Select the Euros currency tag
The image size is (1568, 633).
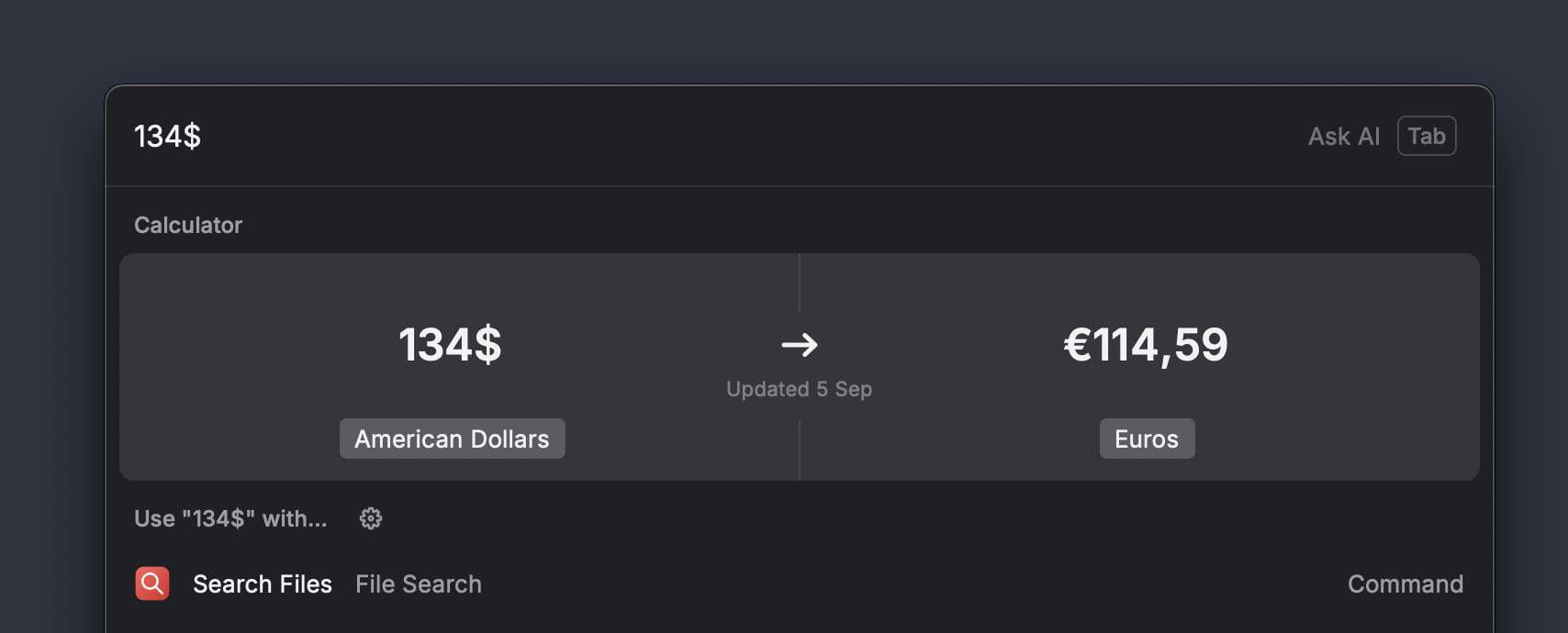1147,439
